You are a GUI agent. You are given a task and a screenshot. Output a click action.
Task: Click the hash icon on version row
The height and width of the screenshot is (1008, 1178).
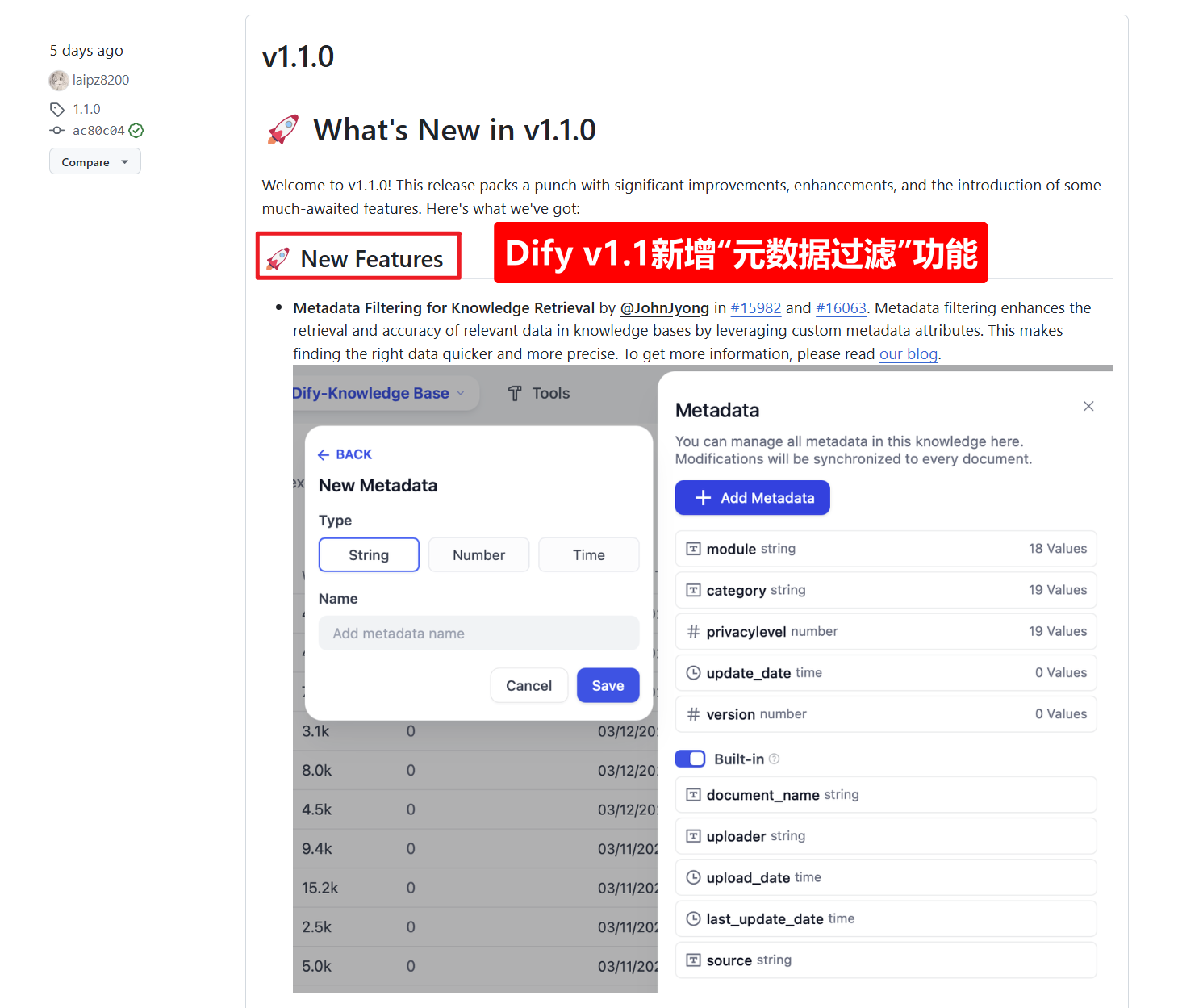tap(693, 714)
